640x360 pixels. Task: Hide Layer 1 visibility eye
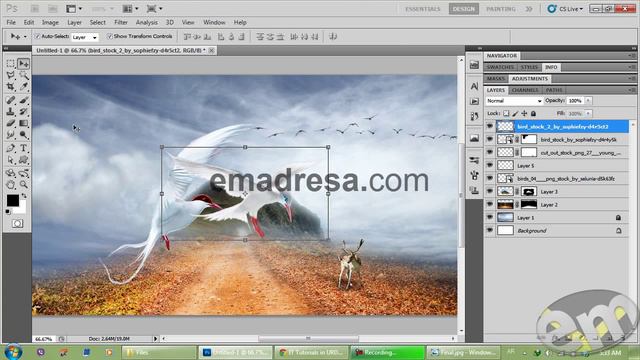[490, 218]
